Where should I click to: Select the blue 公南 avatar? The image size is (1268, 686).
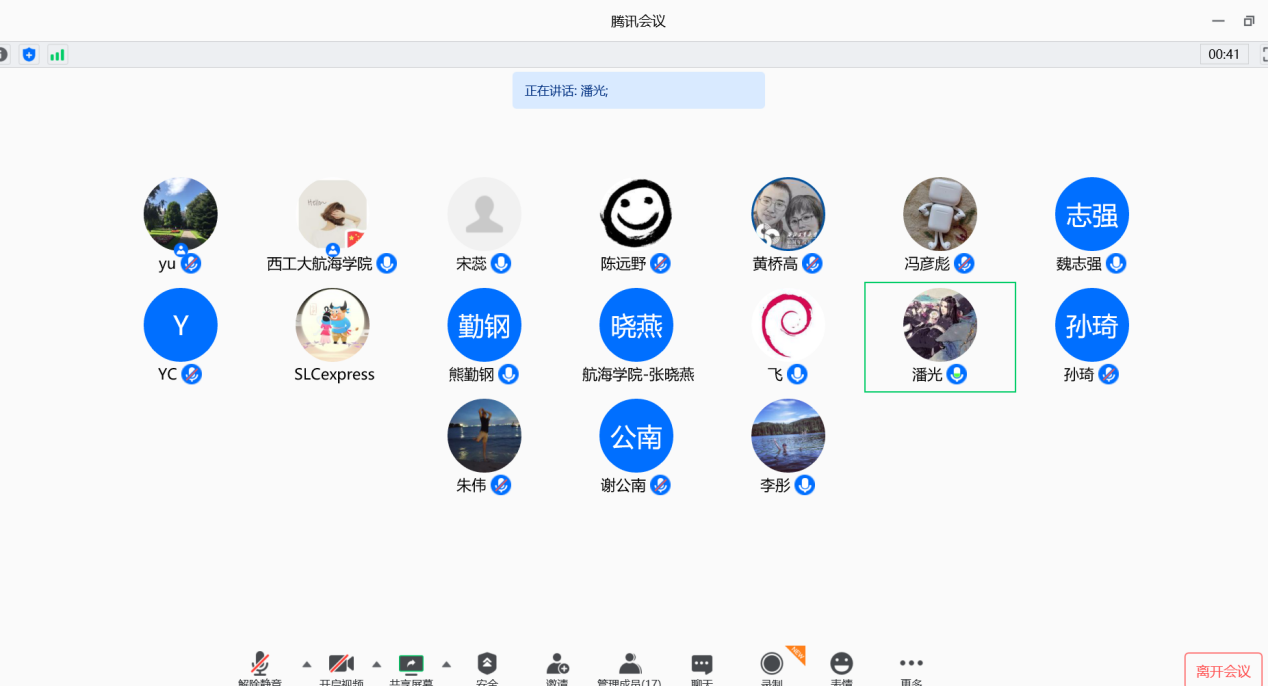click(x=636, y=436)
